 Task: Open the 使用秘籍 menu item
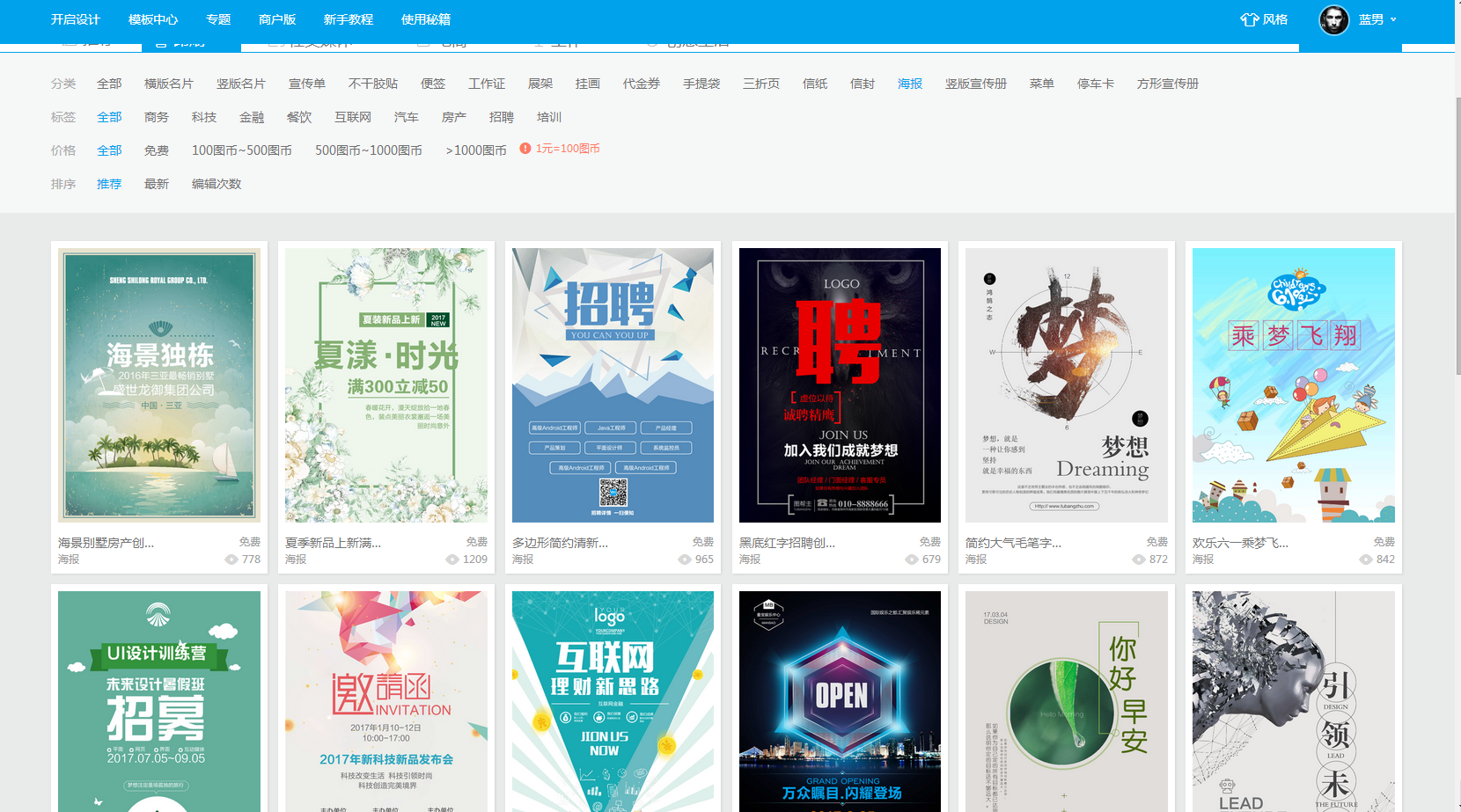pyautogui.click(x=426, y=19)
